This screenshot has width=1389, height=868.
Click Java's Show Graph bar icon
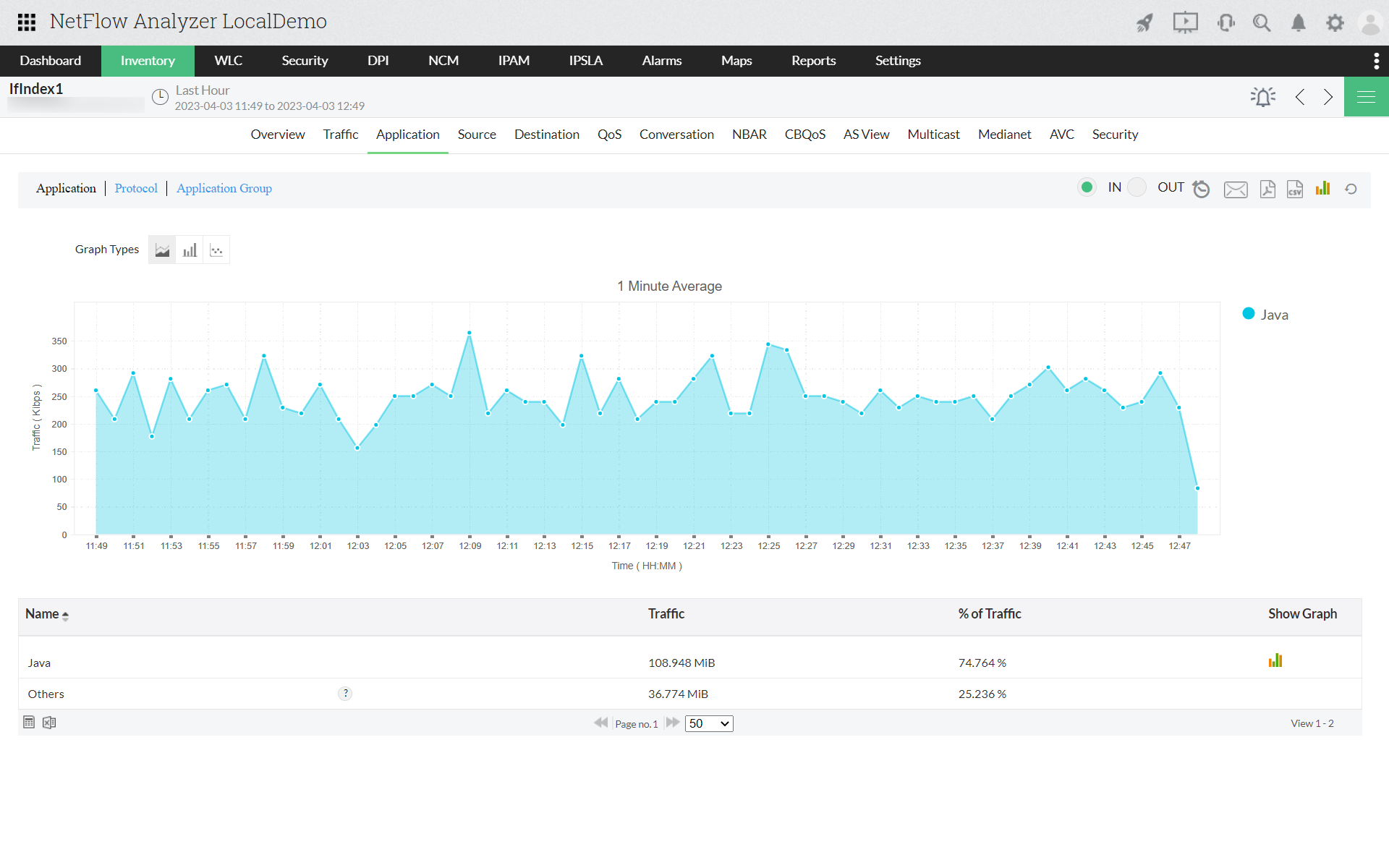(1275, 660)
